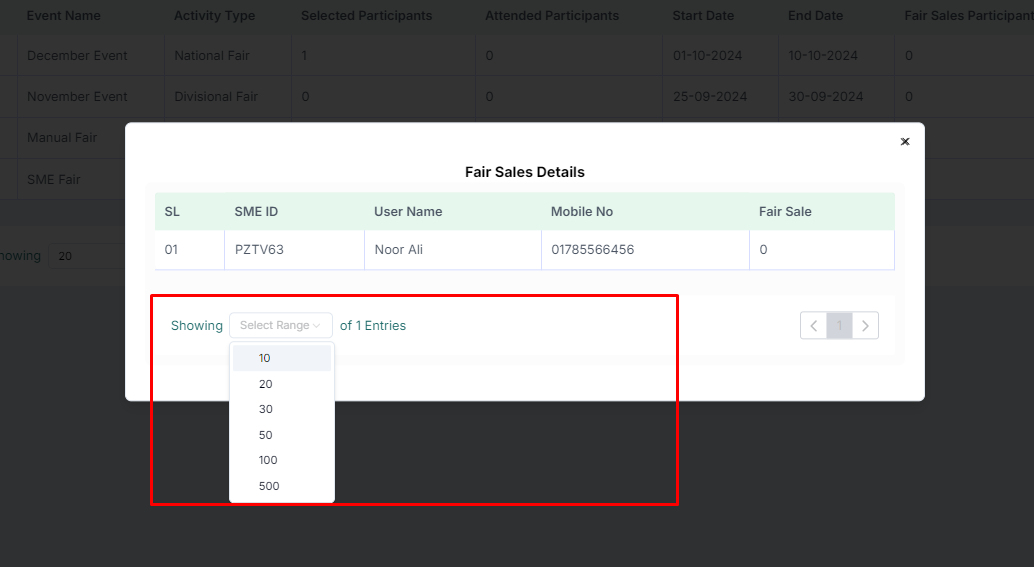Click End Date column header
1034x567 pixels.
(x=815, y=15)
